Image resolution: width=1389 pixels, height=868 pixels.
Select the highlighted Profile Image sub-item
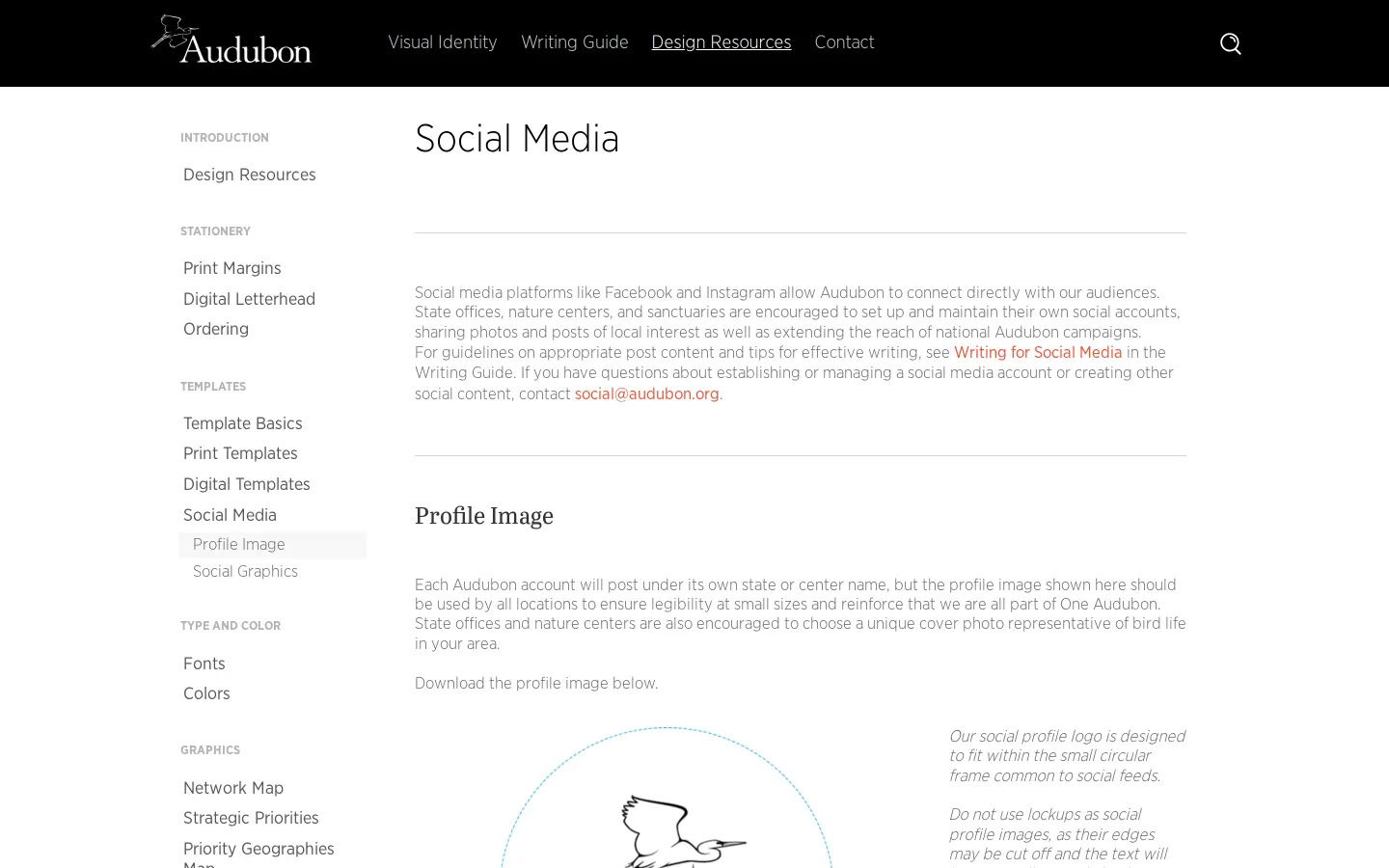[273, 545]
